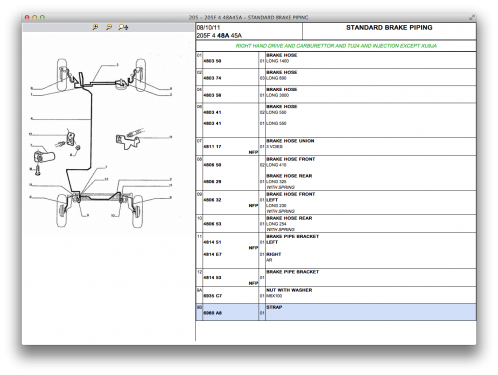Maximize window with the green button
This screenshot has width=498, height=375.
pyautogui.click(x=42, y=17)
